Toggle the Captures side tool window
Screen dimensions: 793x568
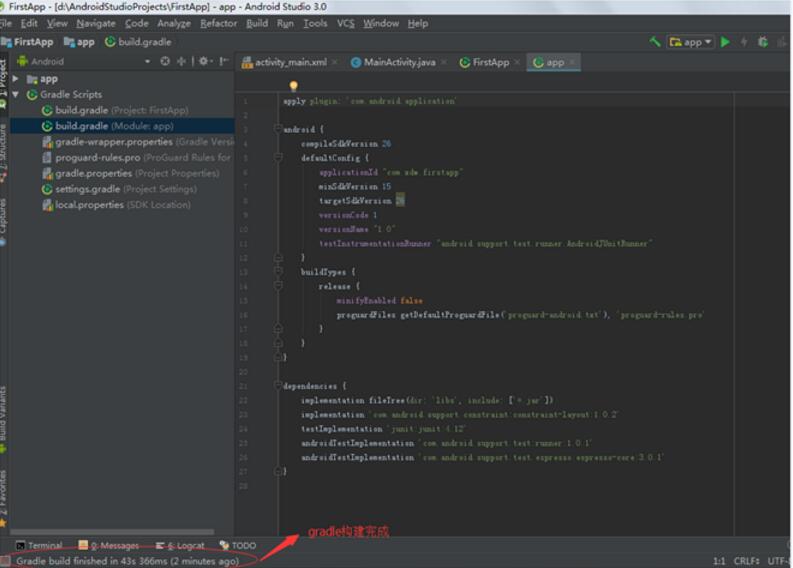point(4,222)
